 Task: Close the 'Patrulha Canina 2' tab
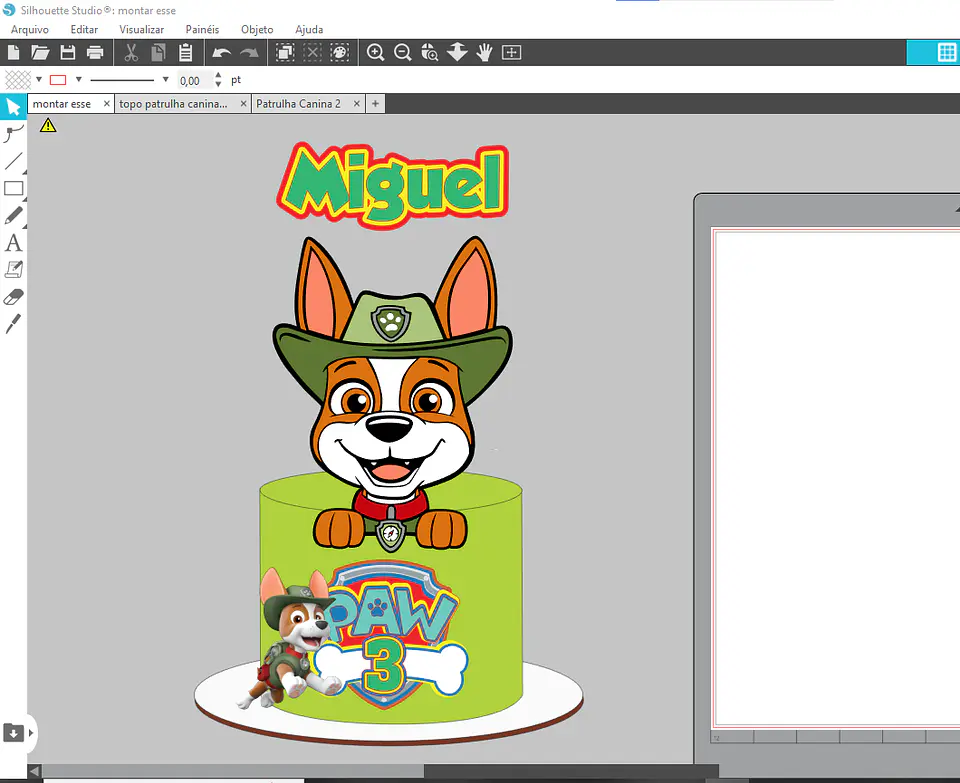coord(356,104)
